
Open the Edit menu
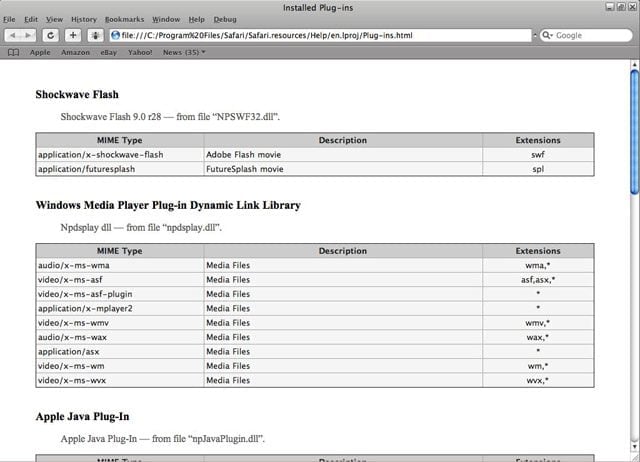point(31,19)
